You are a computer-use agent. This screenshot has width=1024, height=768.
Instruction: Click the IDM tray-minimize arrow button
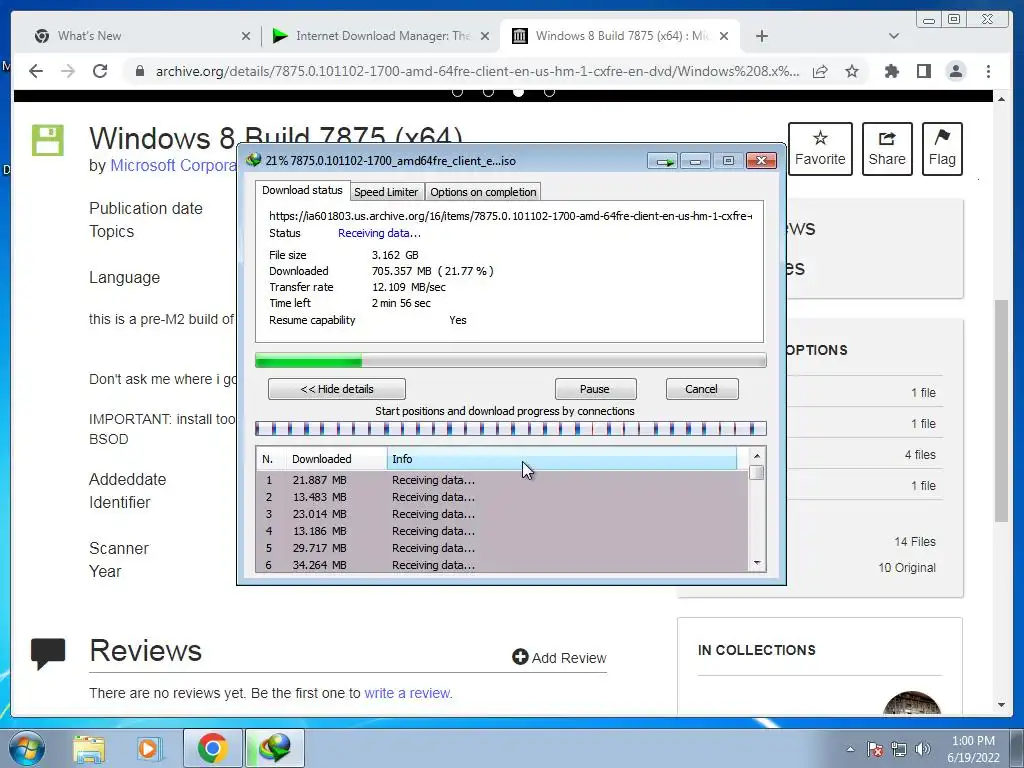[x=663, y=161]
